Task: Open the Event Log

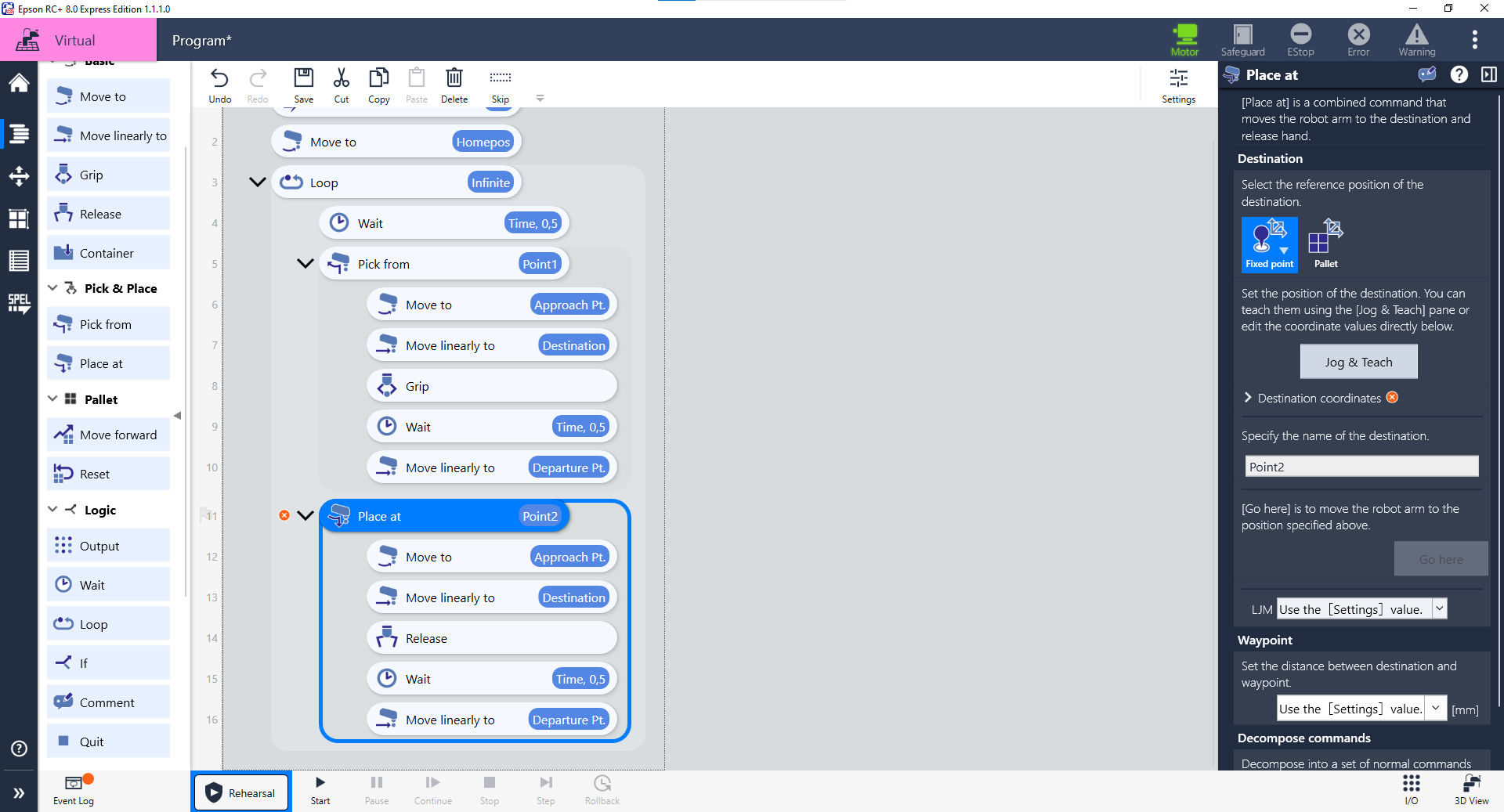Action: pos(74,790)
